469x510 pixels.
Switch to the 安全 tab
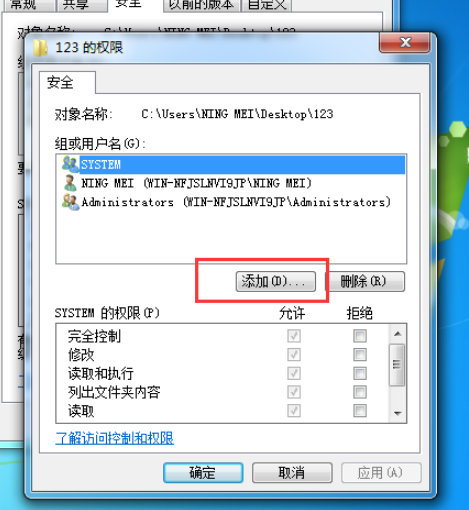[x=60, y=83]
